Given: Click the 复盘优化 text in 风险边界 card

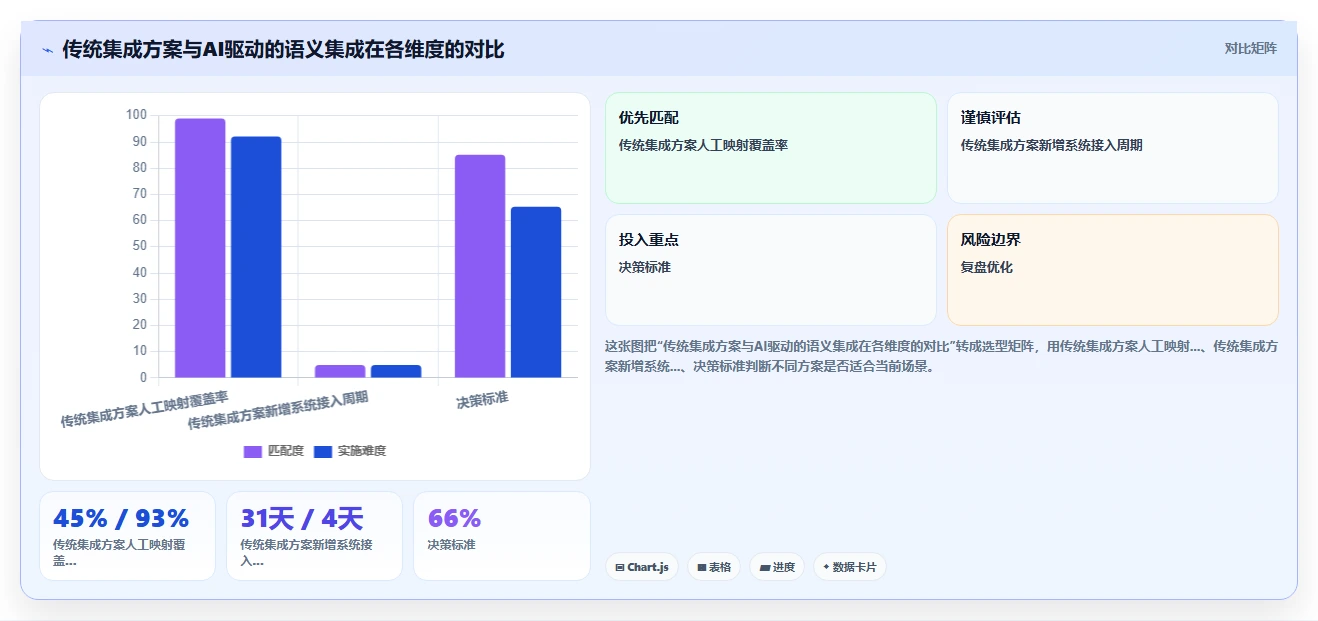Looking at the screenshot, I should pos(987,267).
